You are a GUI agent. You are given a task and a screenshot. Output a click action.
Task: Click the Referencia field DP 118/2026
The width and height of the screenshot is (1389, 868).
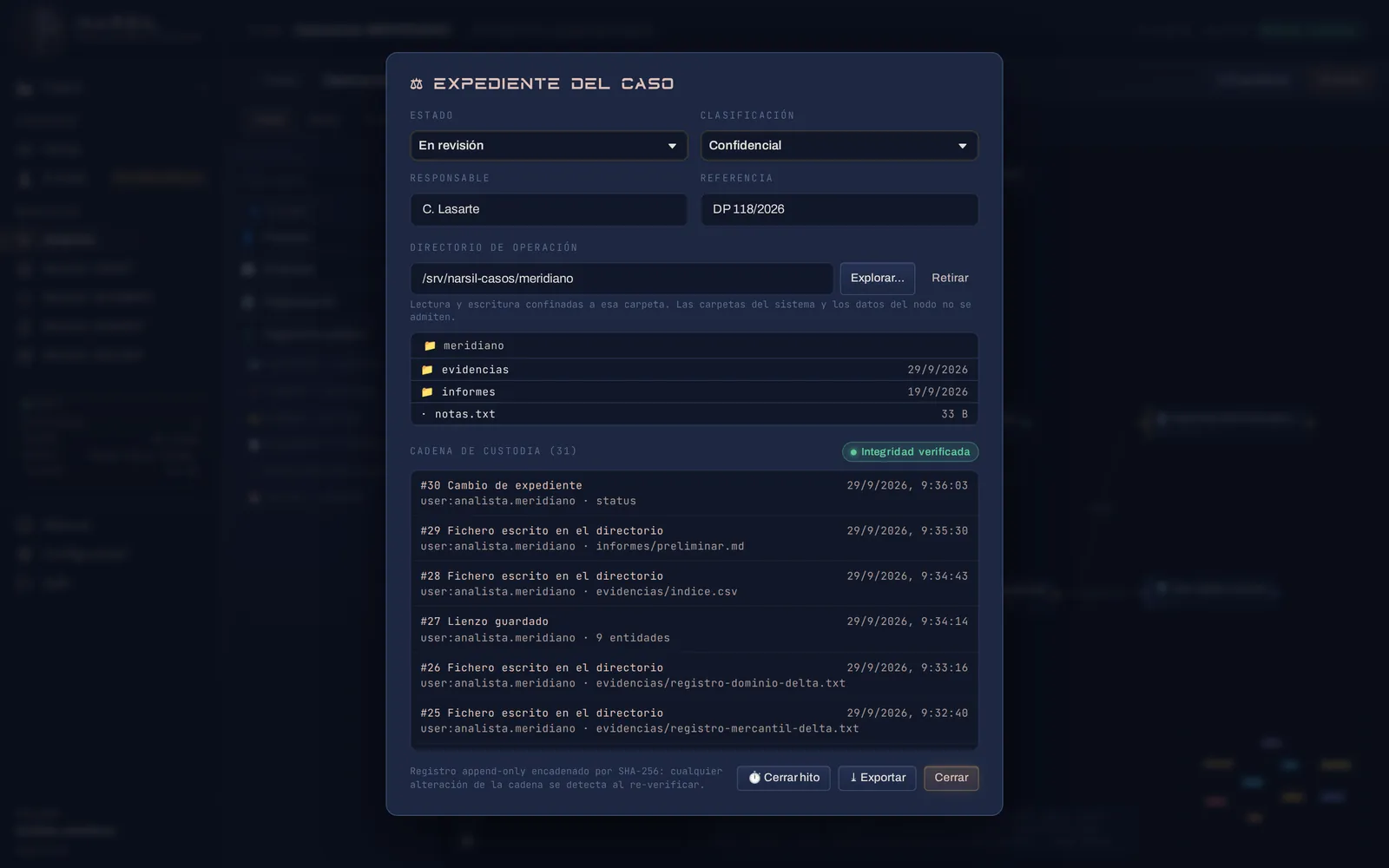[x=839, y=209]
